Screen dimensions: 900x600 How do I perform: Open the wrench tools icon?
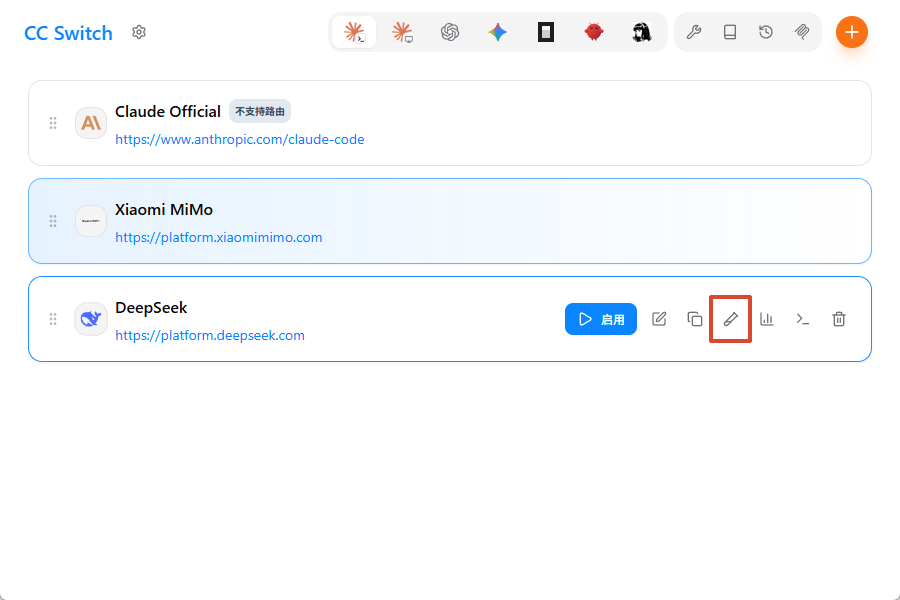[694, 32]
